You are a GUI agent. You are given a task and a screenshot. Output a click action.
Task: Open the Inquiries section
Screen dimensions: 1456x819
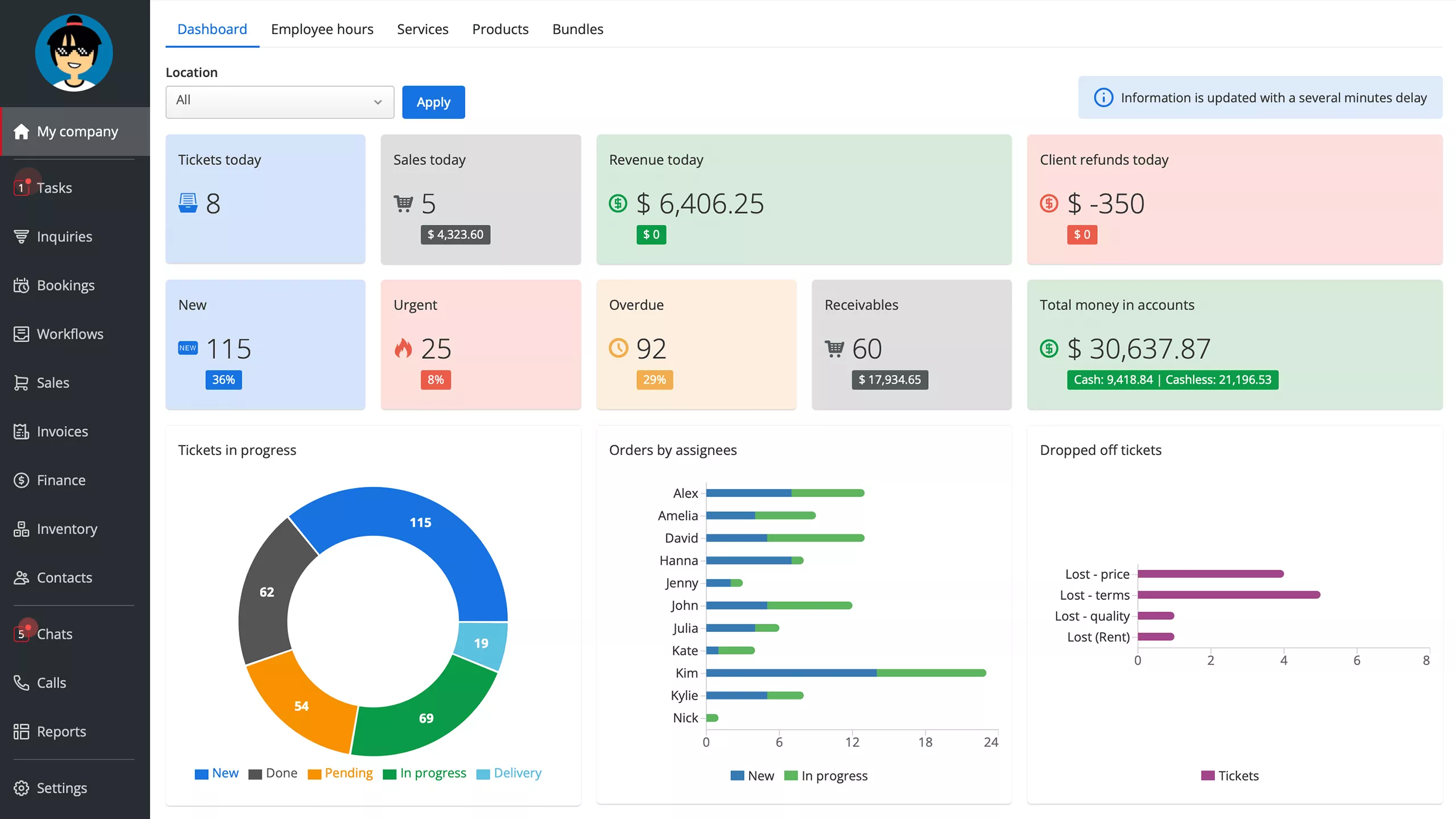[x=64, y=236]
